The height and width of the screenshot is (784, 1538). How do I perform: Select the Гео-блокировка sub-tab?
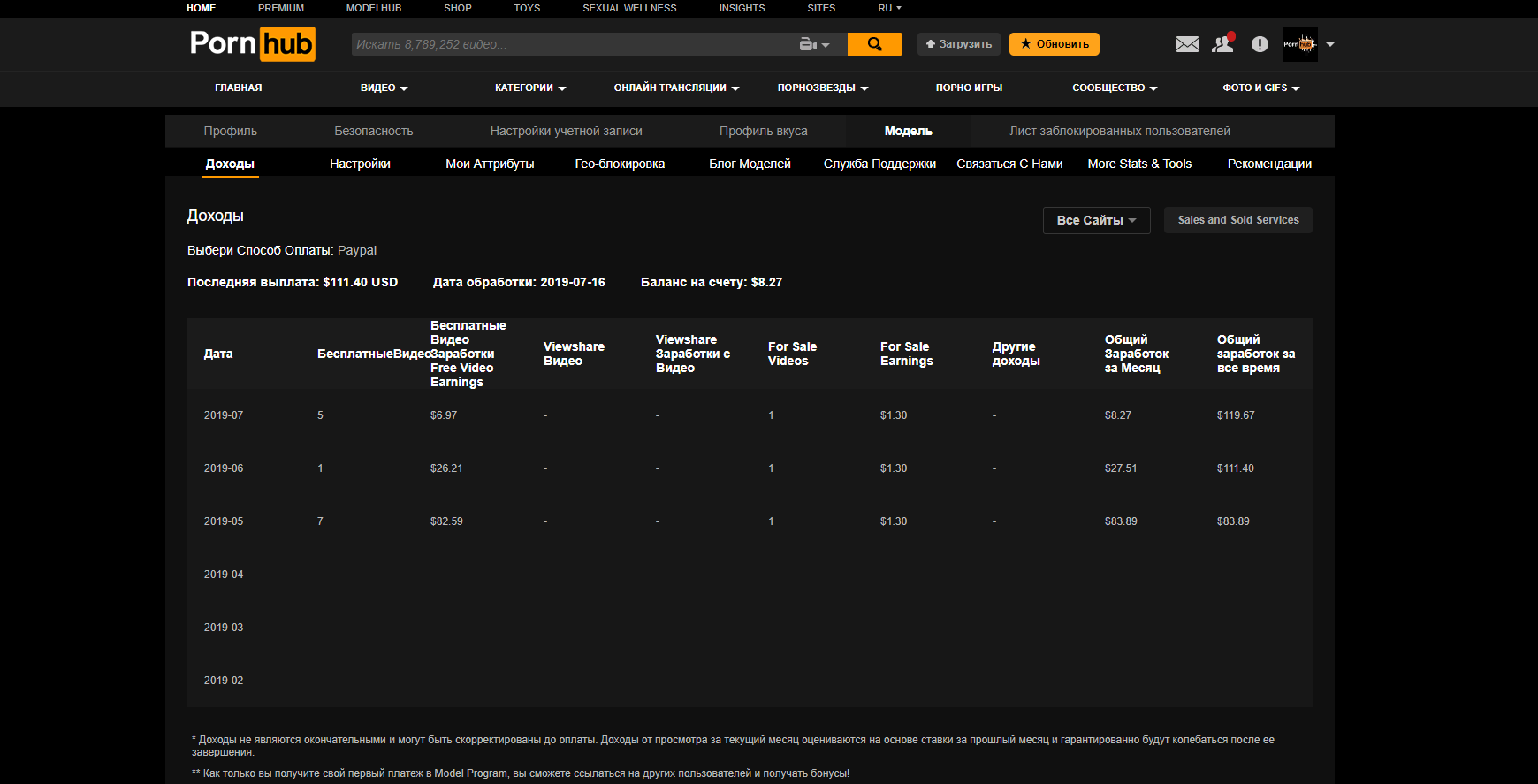[620, 164]
